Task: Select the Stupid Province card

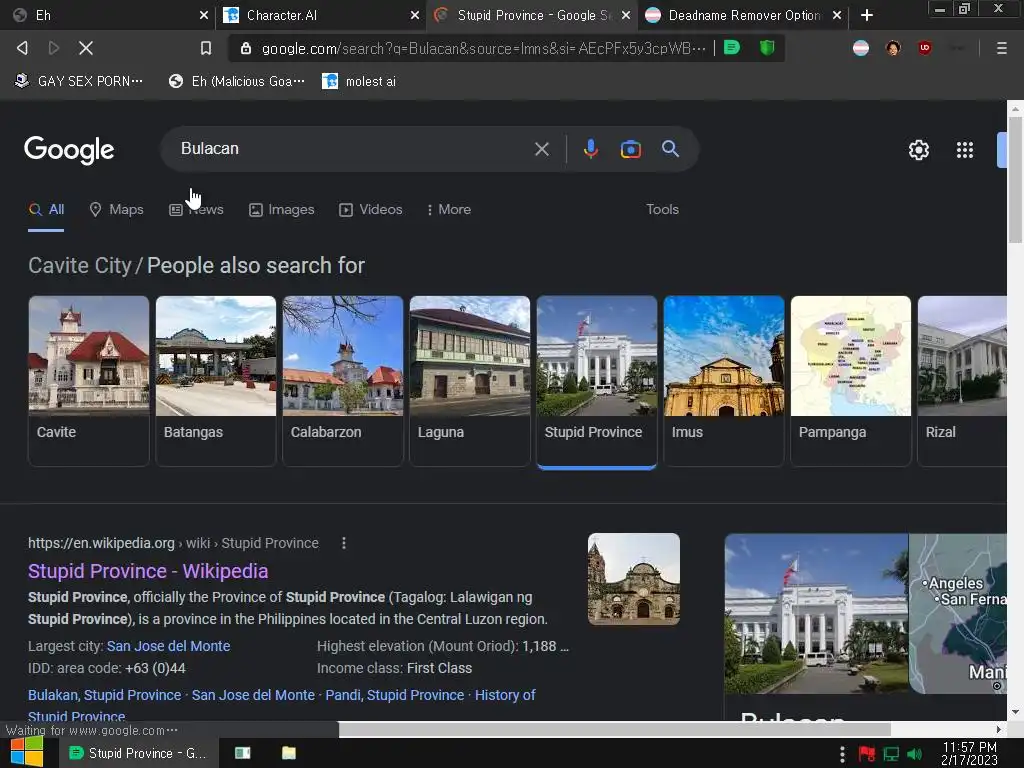Action: coord(596,382)
